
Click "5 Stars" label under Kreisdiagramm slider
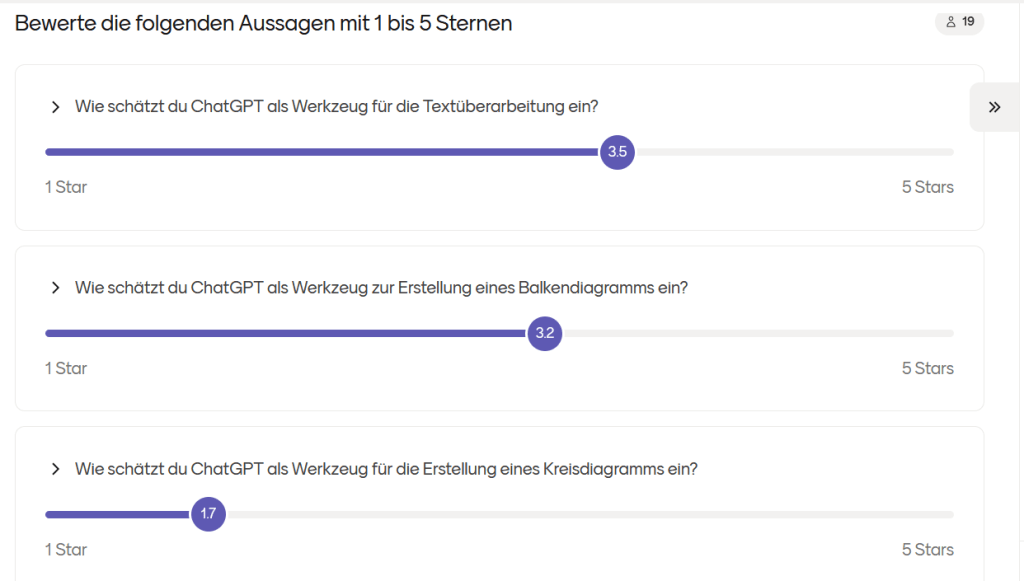point(927,549)
